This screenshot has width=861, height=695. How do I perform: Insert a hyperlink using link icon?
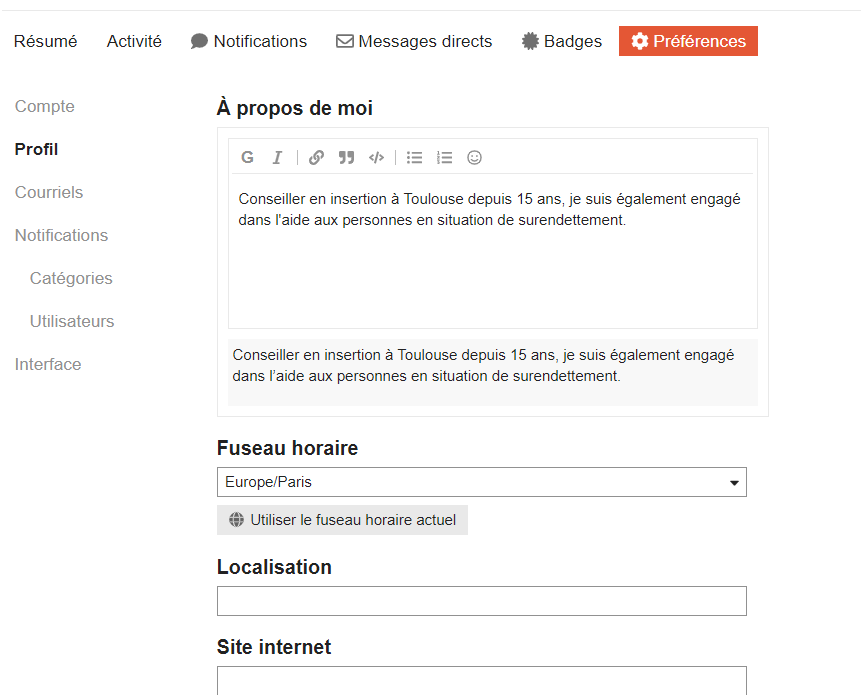click(316, 158)
